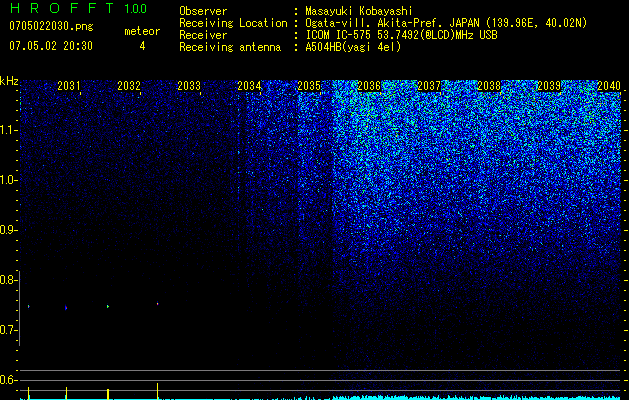Click the receiver ICOM IC-575 frequency text
The width and height of the screenshot is (629, 400).
[x=401, y=35]
